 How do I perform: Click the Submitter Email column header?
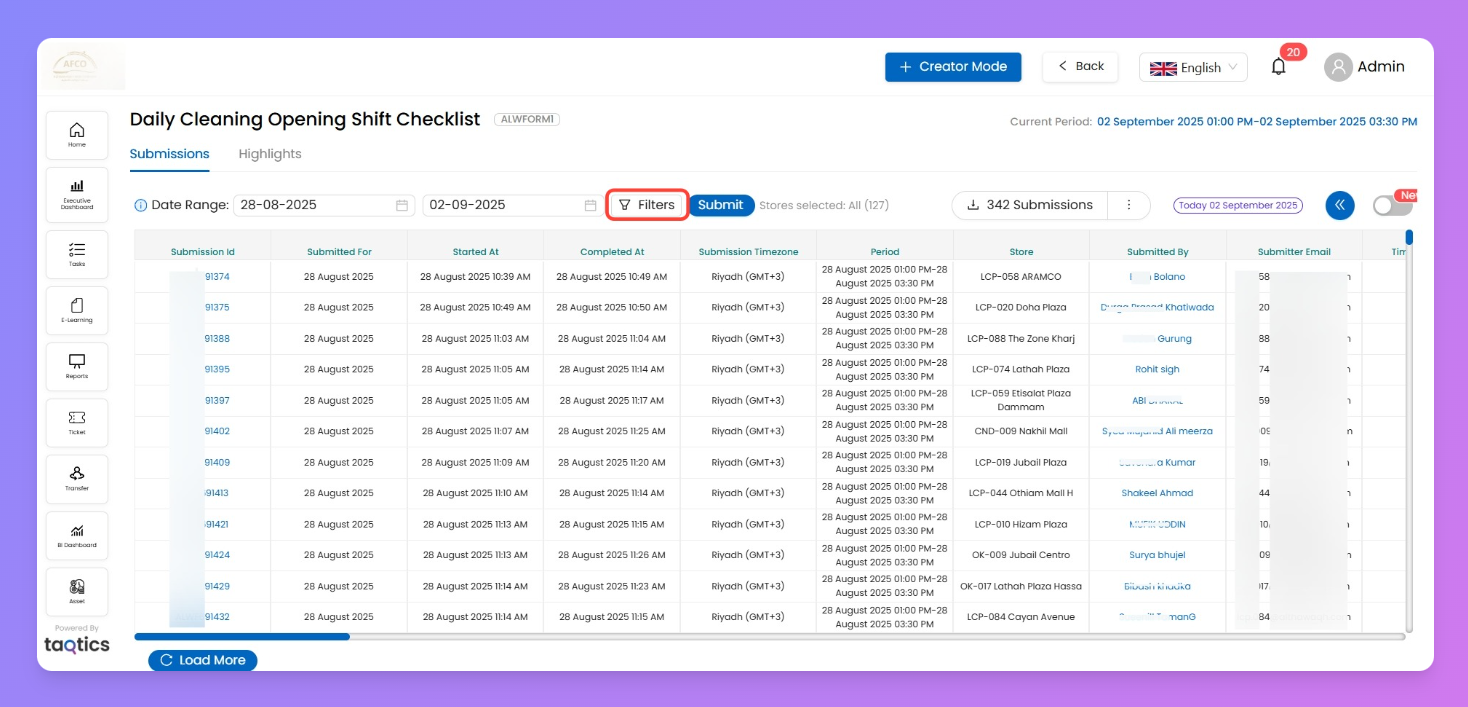pos(1294,252)
